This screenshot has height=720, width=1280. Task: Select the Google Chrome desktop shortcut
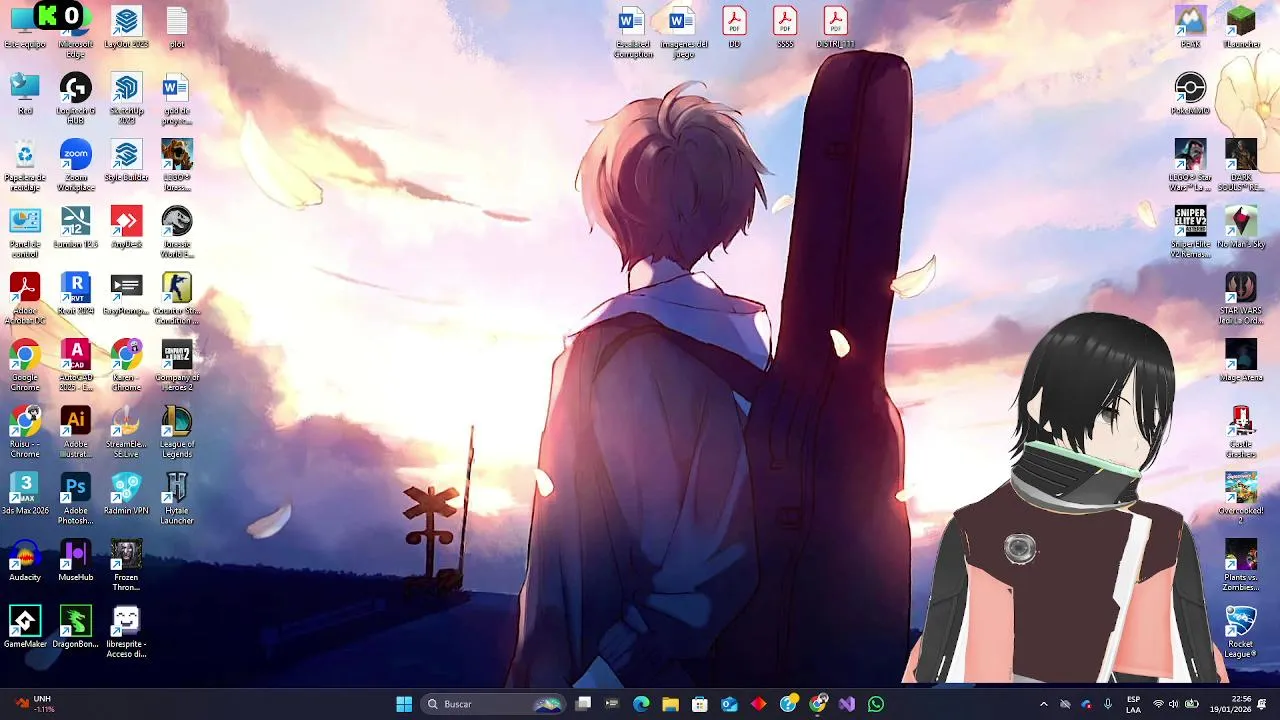25,365
